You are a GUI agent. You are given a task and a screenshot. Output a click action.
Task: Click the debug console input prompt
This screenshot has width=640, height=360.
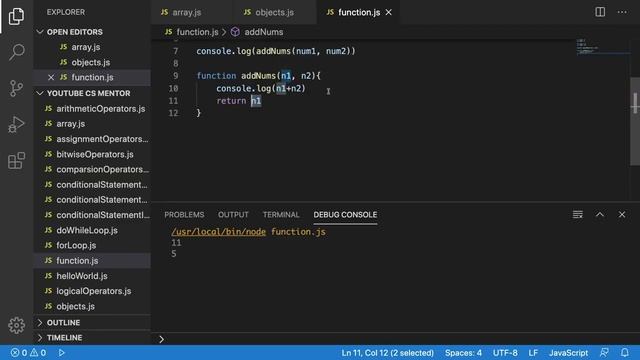(x=396, y=339)
